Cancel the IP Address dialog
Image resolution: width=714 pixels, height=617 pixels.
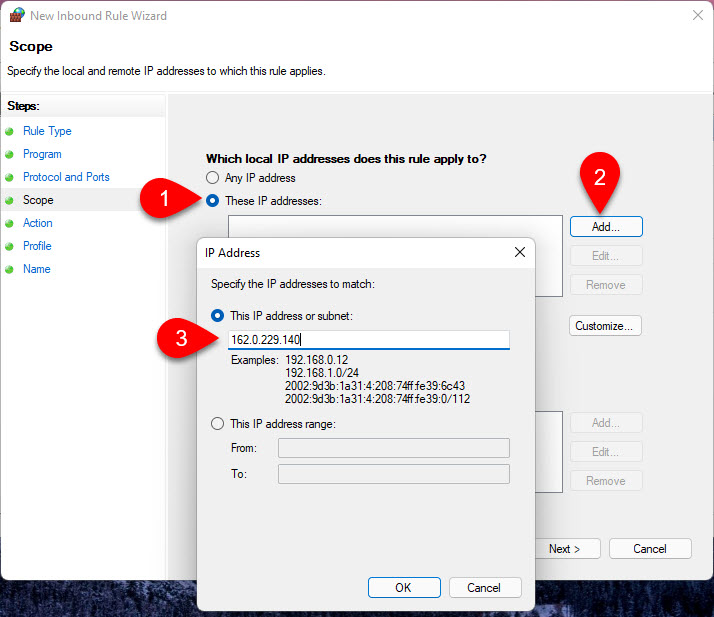click(x=484, y=587)
